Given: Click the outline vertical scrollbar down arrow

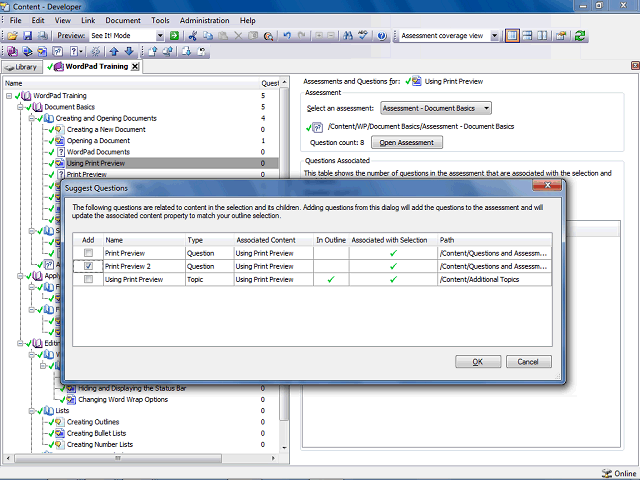Looking at the screenshot, I should tap(284, 448).
